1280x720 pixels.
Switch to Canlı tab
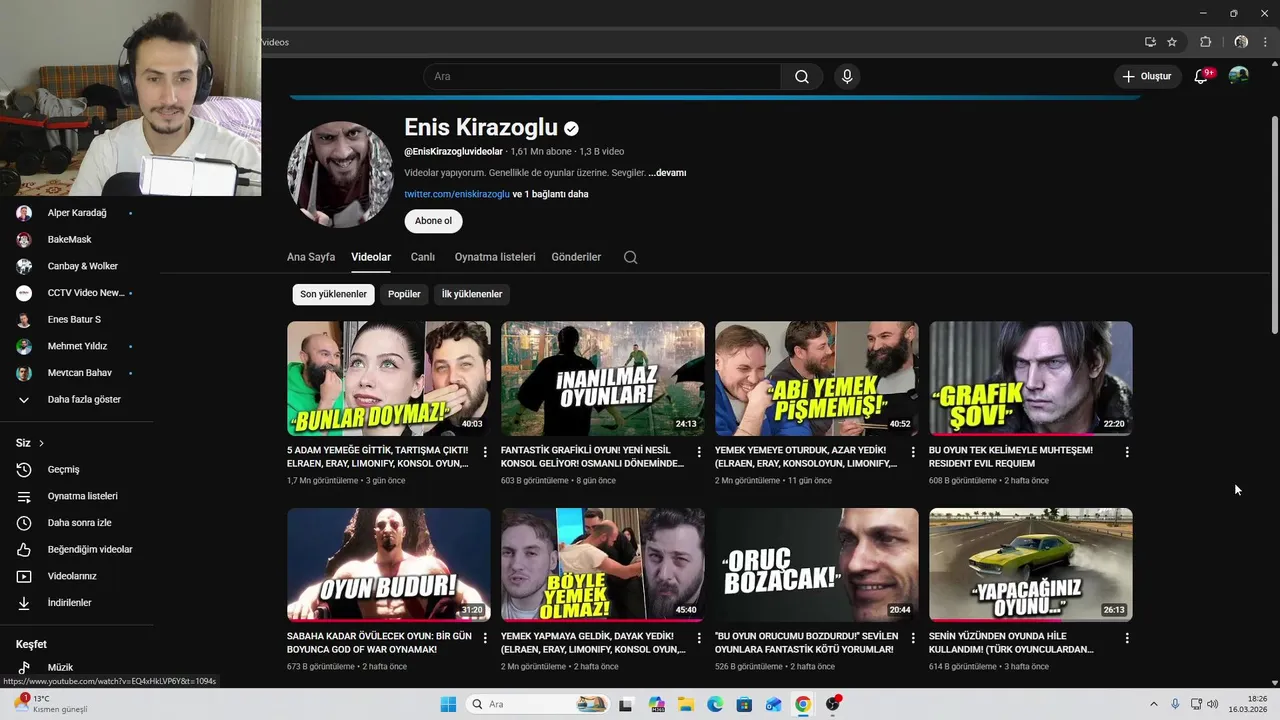point(423,257)
